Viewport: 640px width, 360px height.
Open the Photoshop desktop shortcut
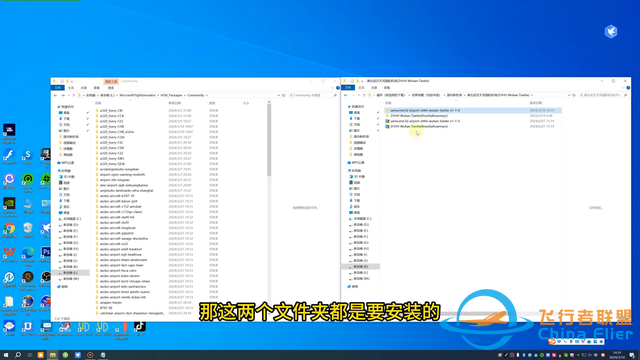[x=46, y=255]
